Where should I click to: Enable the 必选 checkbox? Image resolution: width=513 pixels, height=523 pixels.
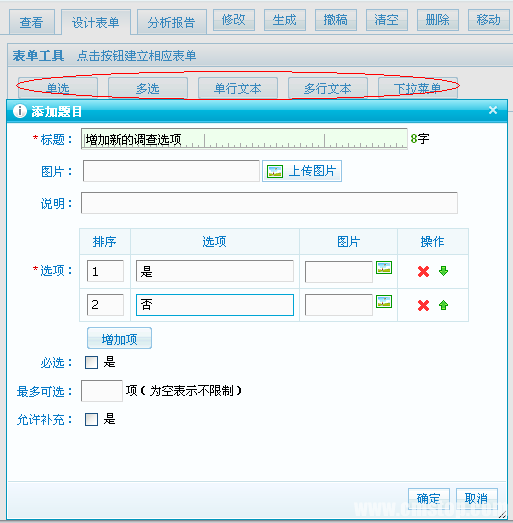tap(91, 362)
